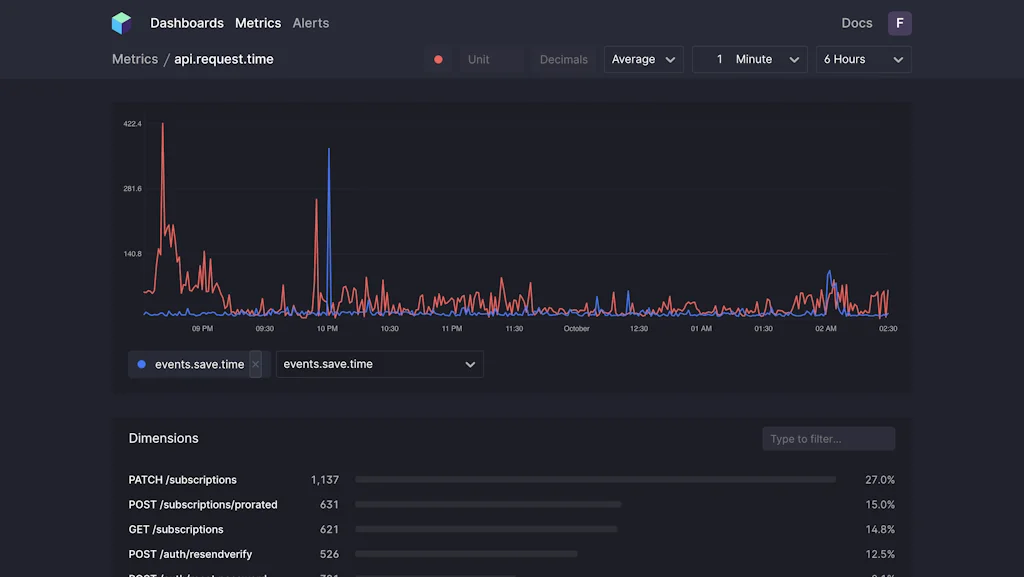Screen dimensions: 1024x577
Task: Open the Average aggregation dropdown
Action: click(643, 59)
